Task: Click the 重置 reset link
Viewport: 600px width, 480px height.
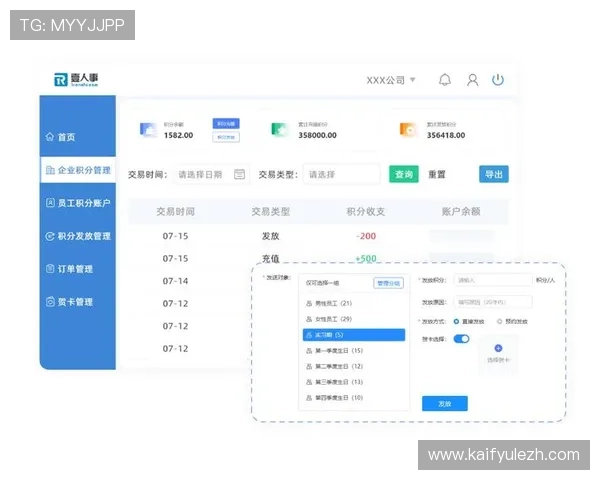Action: pos(437,175)
